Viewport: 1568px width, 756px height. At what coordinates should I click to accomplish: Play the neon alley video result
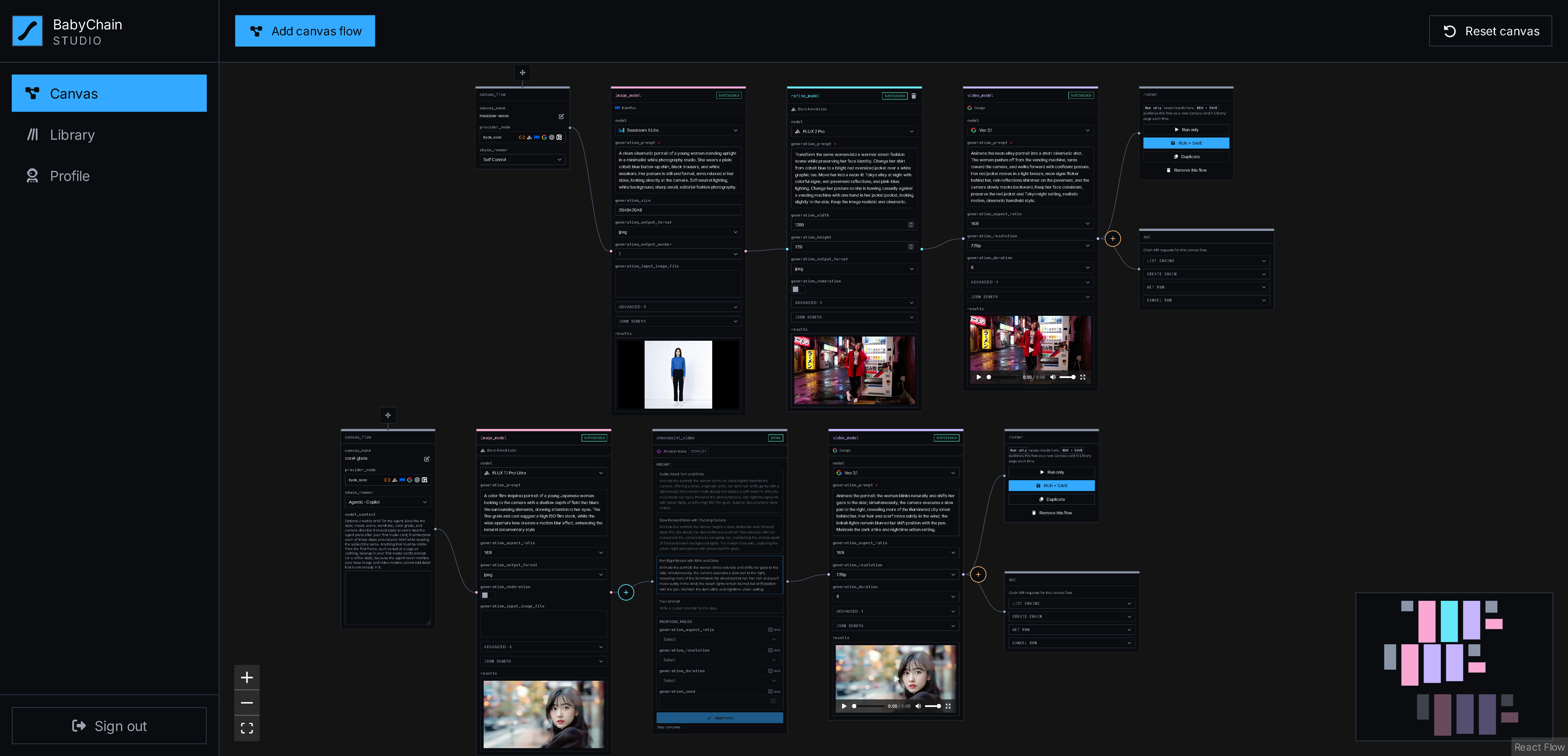(979, 377)
